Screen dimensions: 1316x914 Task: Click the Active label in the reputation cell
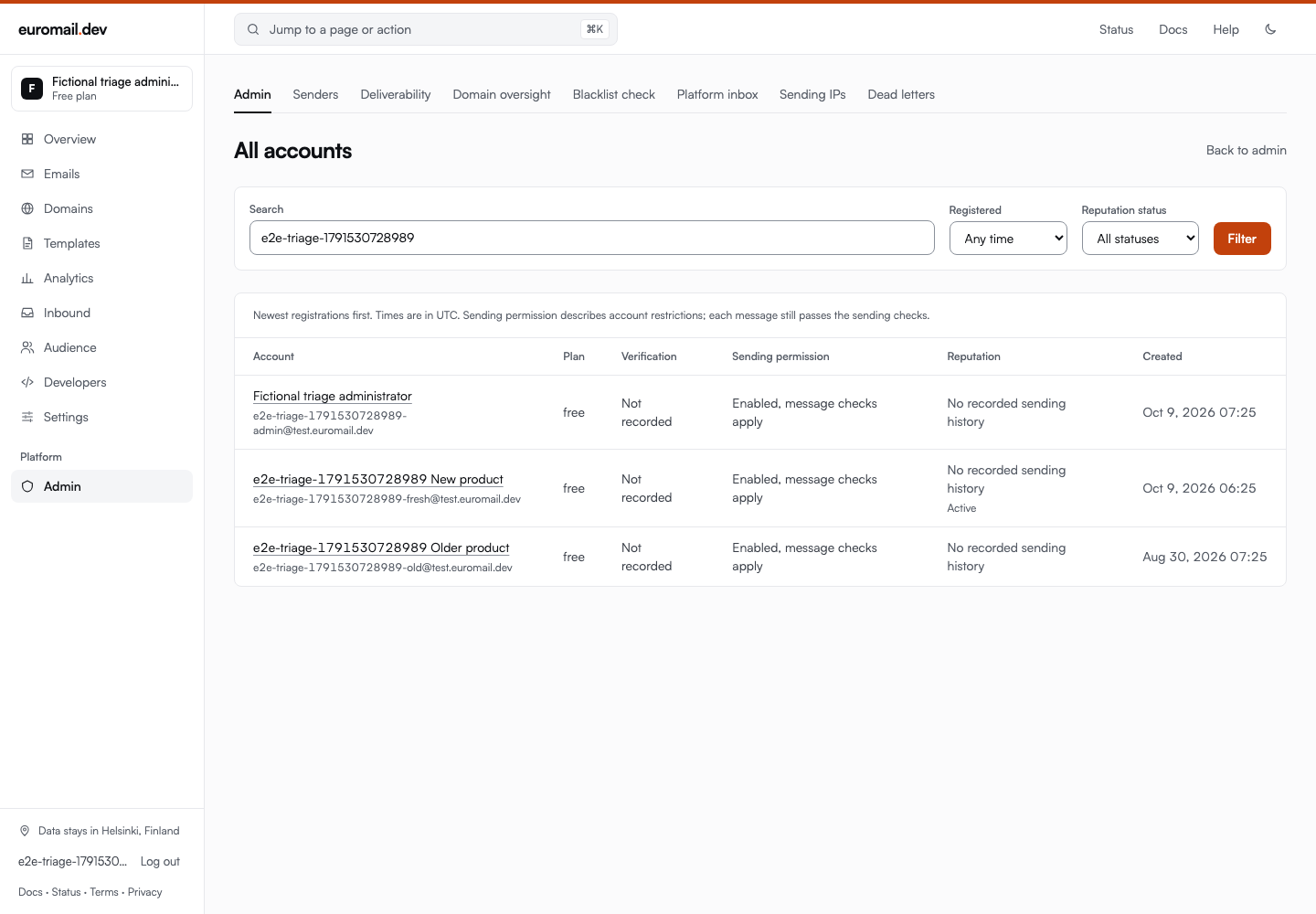(961, 508)
